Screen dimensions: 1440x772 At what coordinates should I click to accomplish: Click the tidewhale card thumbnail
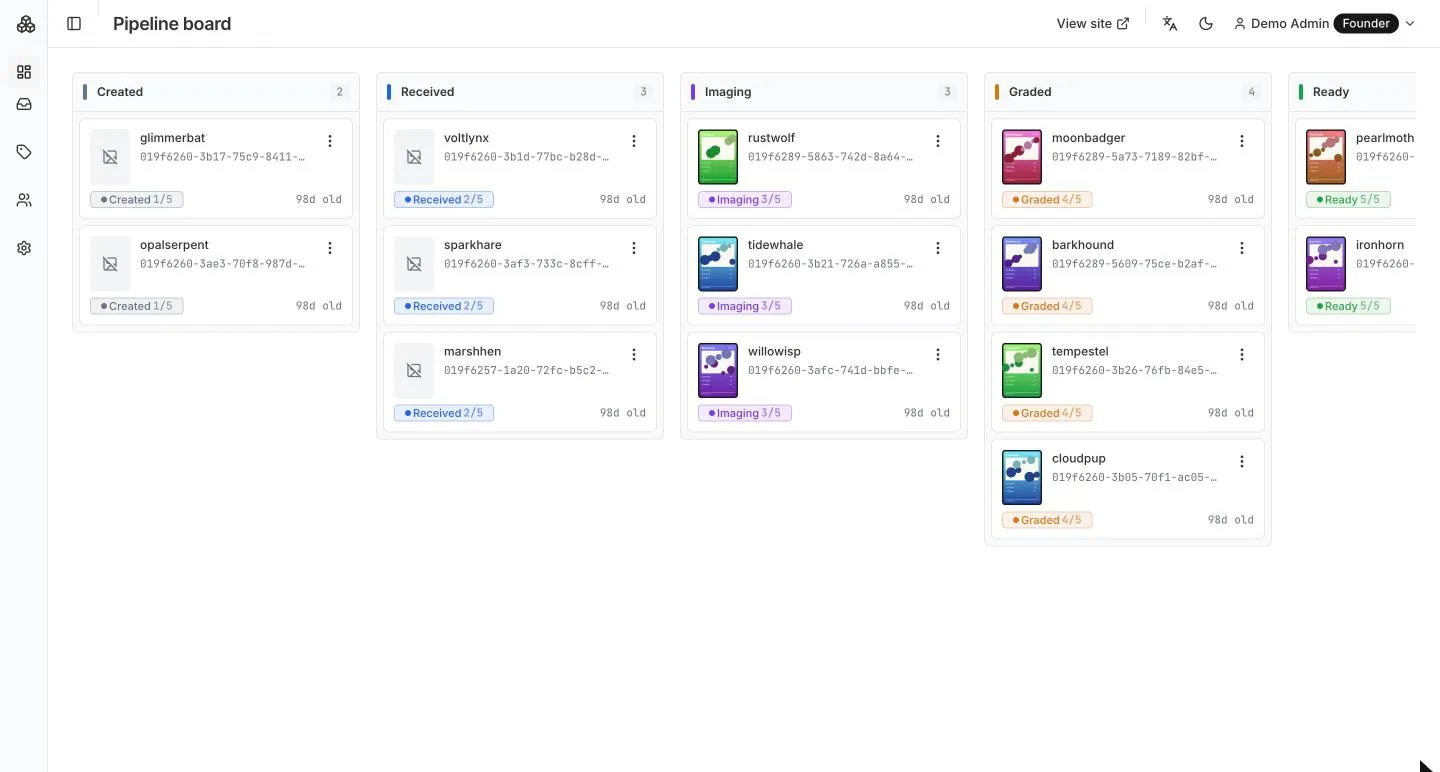(x=718, y=264)
